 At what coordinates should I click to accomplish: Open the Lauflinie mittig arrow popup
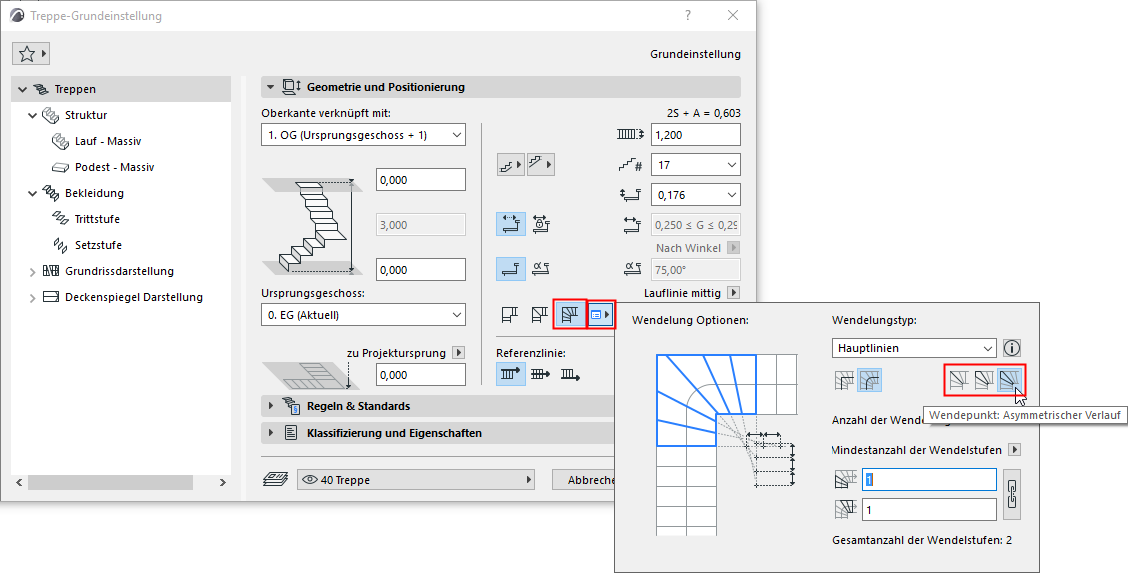(734, 293)
